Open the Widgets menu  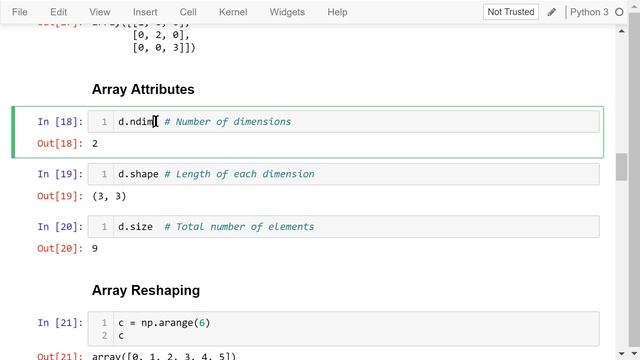pyautogui.click(x=287, y=12)
